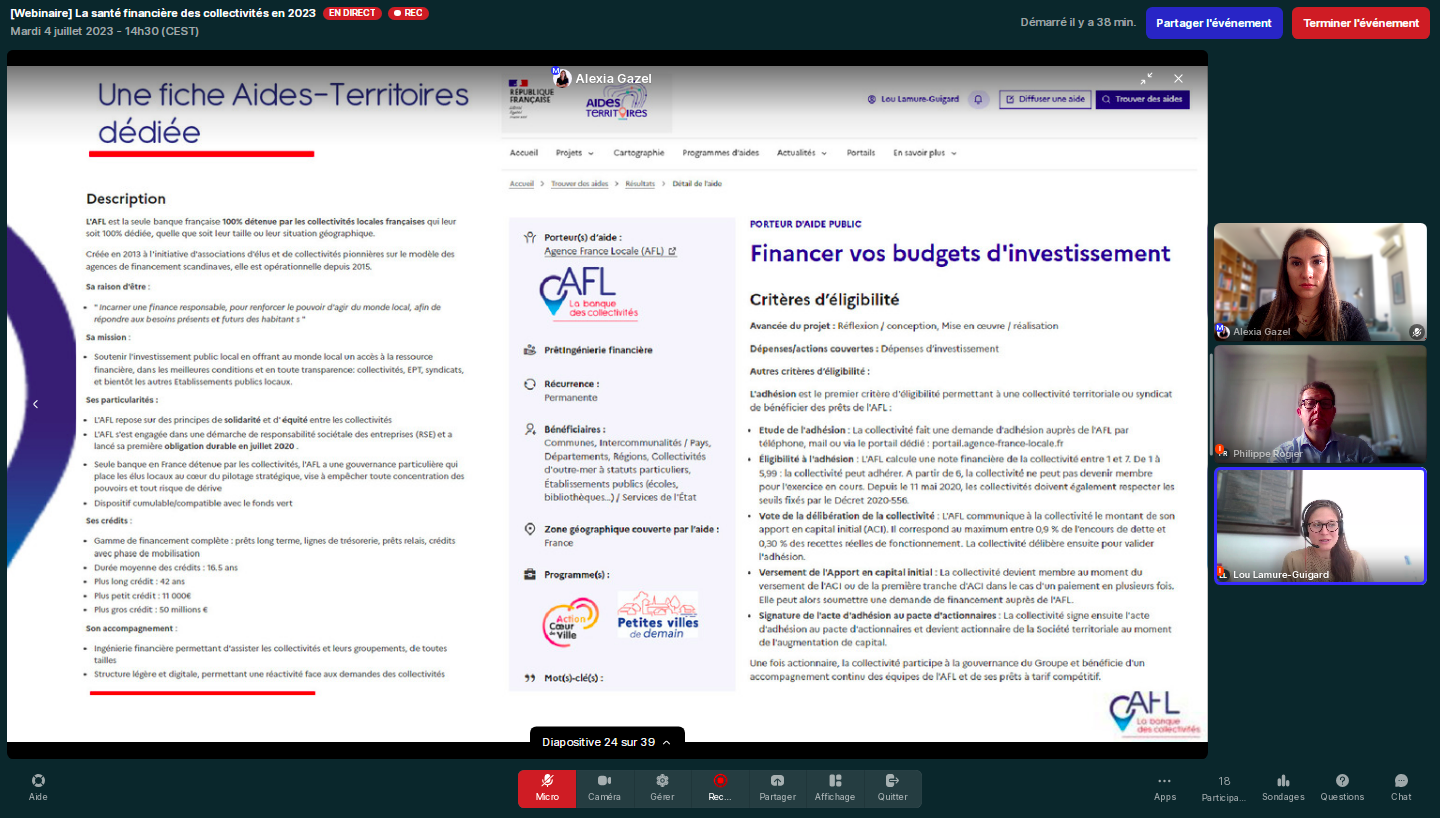
Task: Click the Mot(s)-clé(s) label
Action: coord(573,678)
